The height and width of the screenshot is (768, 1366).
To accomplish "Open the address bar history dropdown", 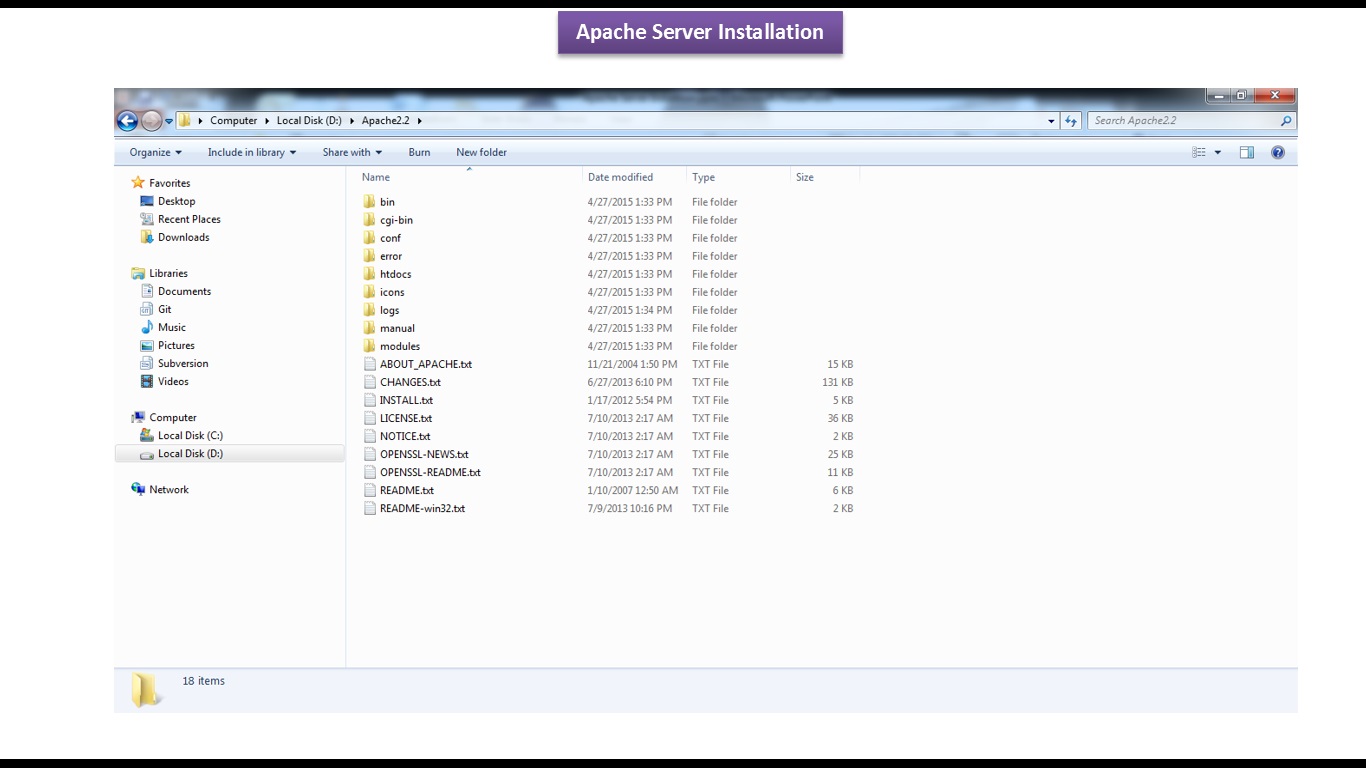I will tap(1051, 121).
